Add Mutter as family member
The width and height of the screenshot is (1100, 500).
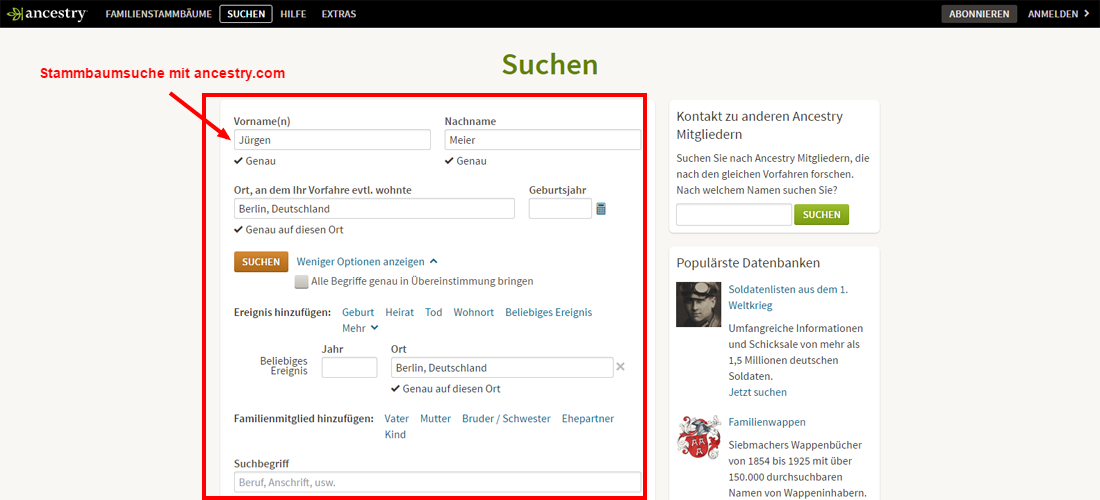pos(436,419)
